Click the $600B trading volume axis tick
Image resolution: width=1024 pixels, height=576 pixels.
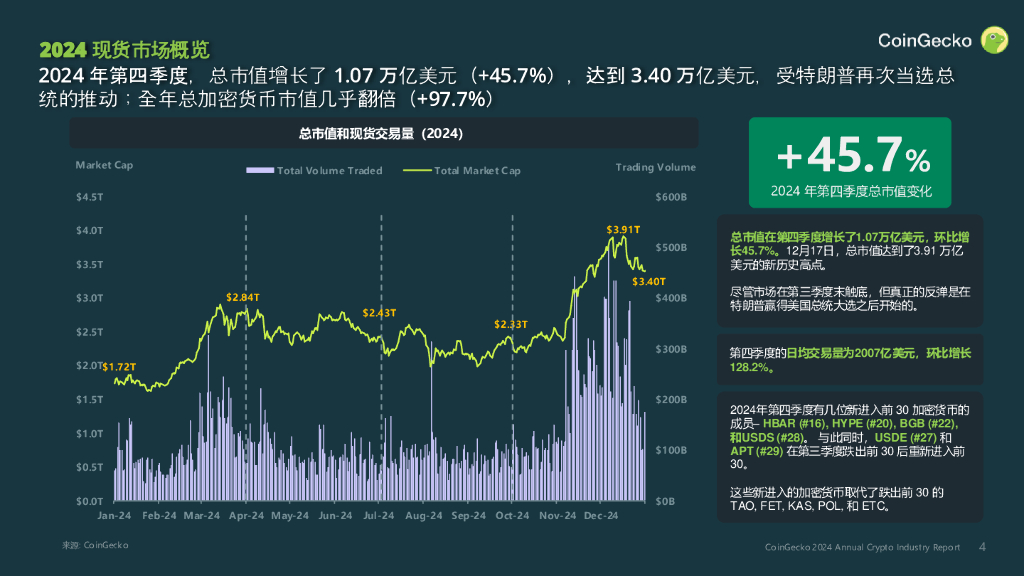tap(671, 197)
